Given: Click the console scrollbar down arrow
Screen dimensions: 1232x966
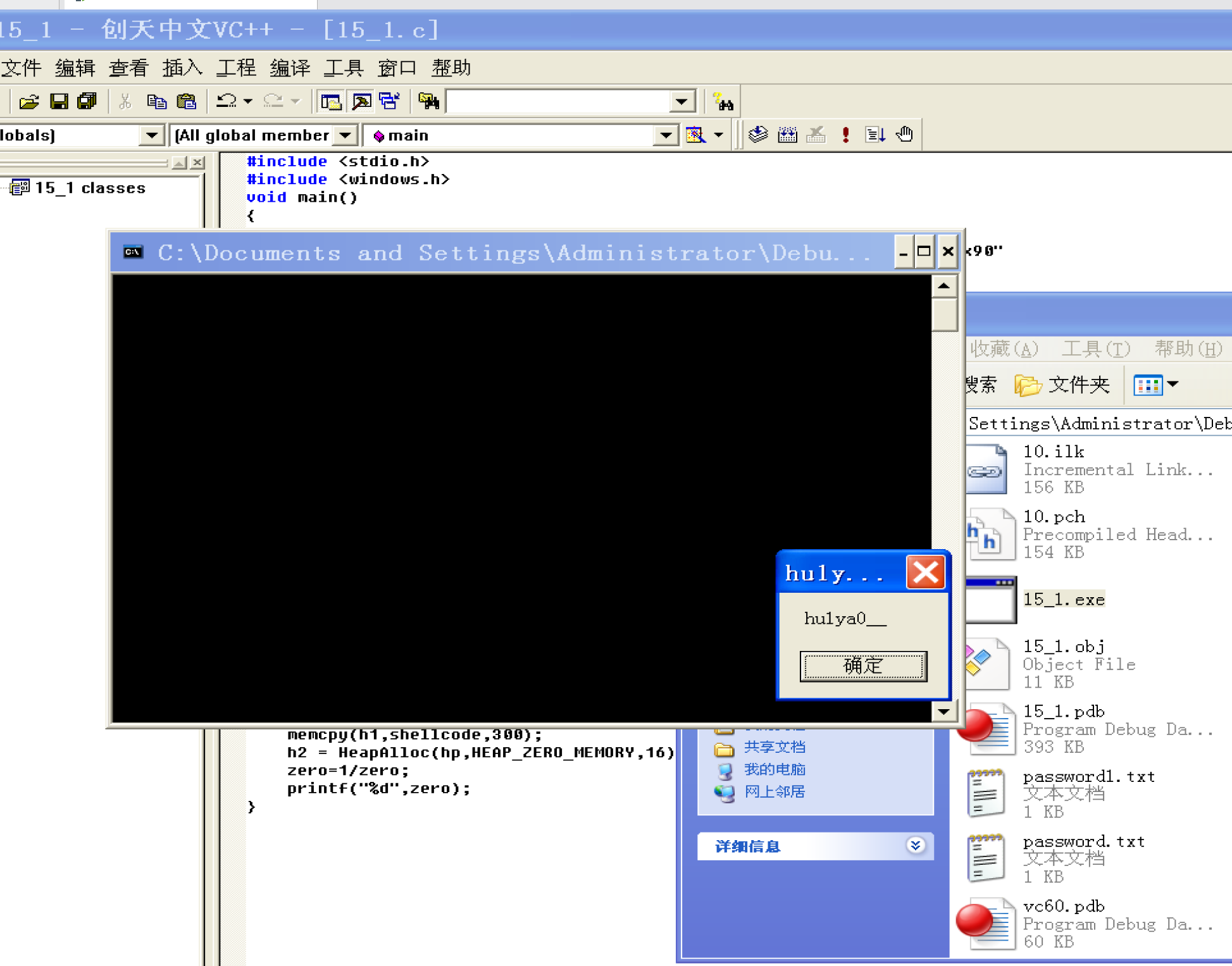Looking at the screenshot, I should (943, 711).
